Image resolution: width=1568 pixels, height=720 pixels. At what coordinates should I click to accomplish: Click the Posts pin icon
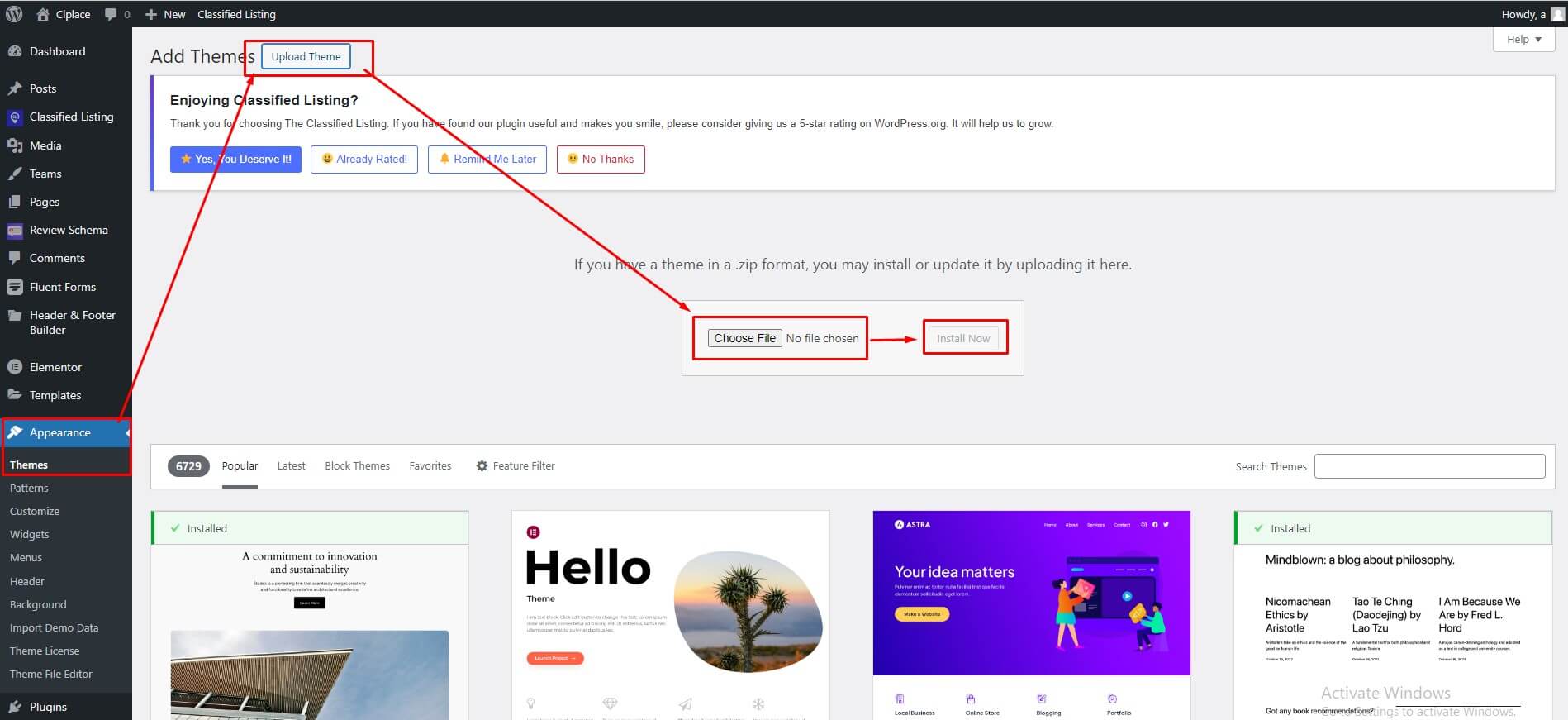pyautogui.click(x=15, y=88)
